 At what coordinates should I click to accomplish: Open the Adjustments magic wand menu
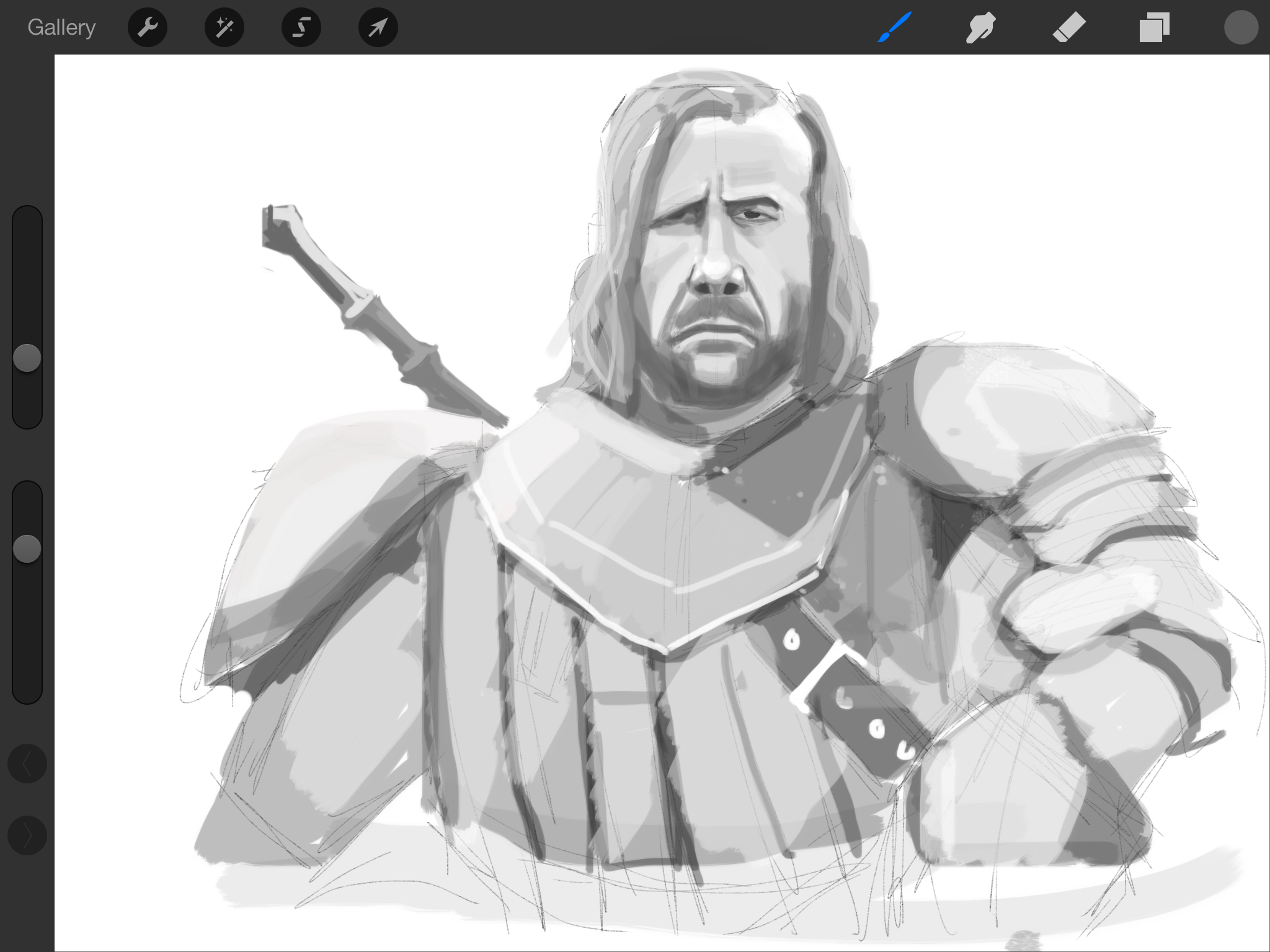pyautogui.click(x=224, y=27)
